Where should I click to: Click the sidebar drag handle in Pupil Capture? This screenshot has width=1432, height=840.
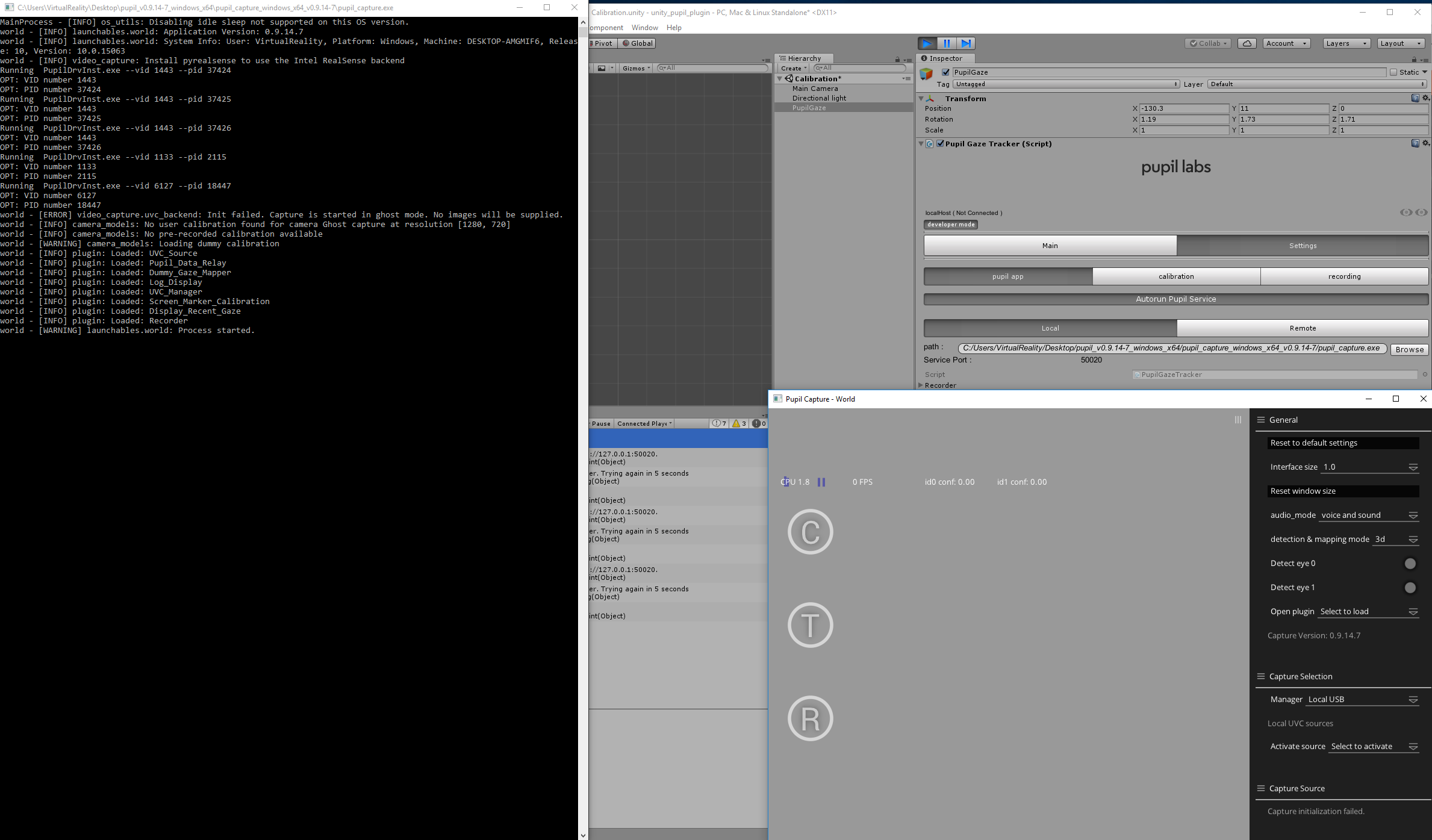pos(1238,420)
